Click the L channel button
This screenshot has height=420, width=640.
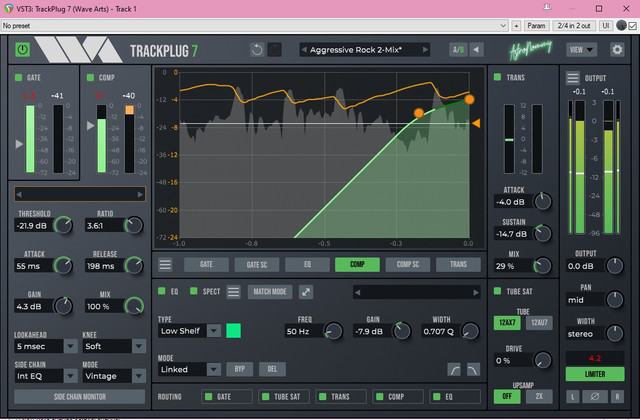click(573, 396)
